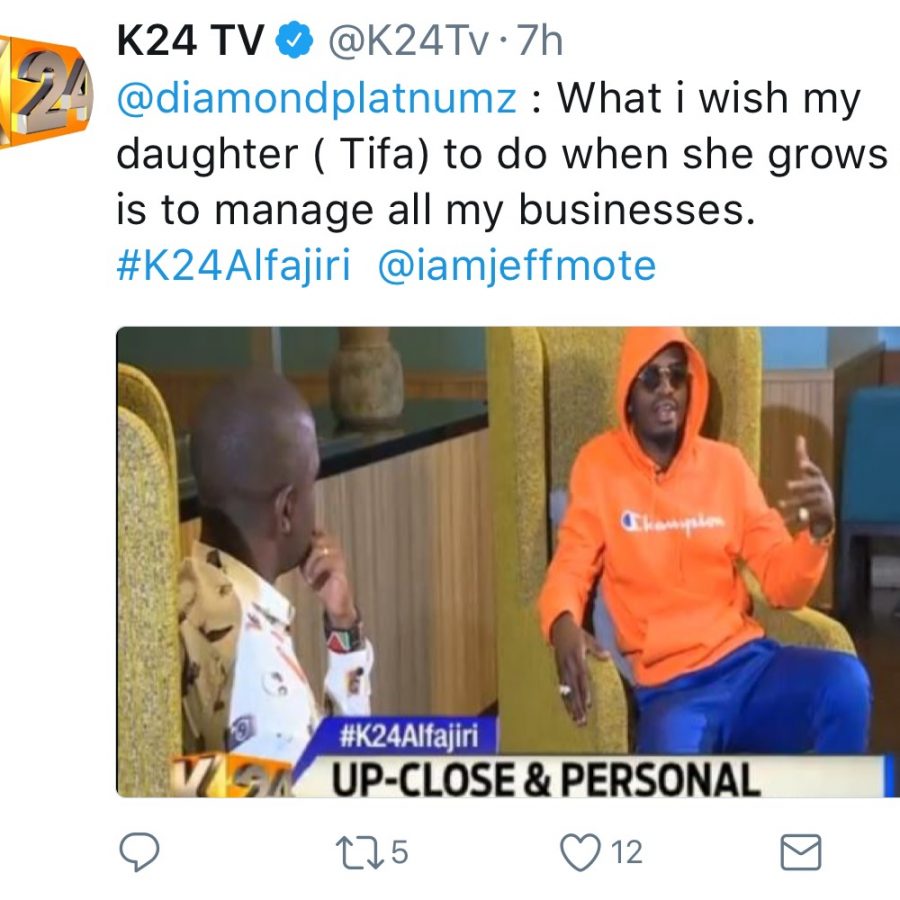The width and height of the screenshot is (900, 900).
Task: Tap the reply speech bubble icon
Action: [x=139, y=852]
